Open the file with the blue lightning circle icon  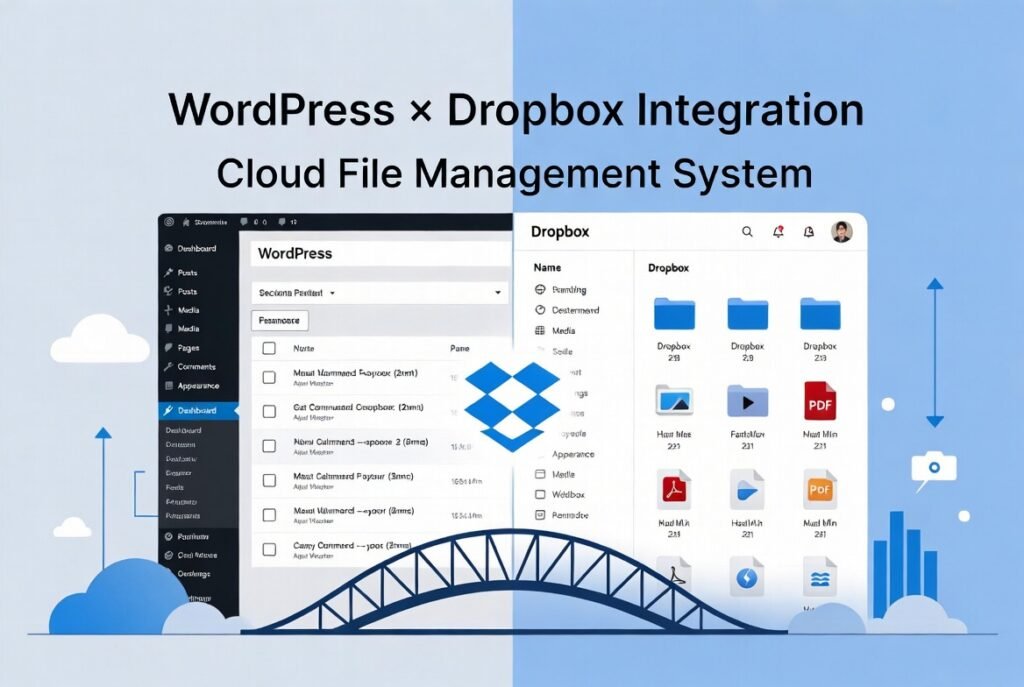[x=747, y=577]
